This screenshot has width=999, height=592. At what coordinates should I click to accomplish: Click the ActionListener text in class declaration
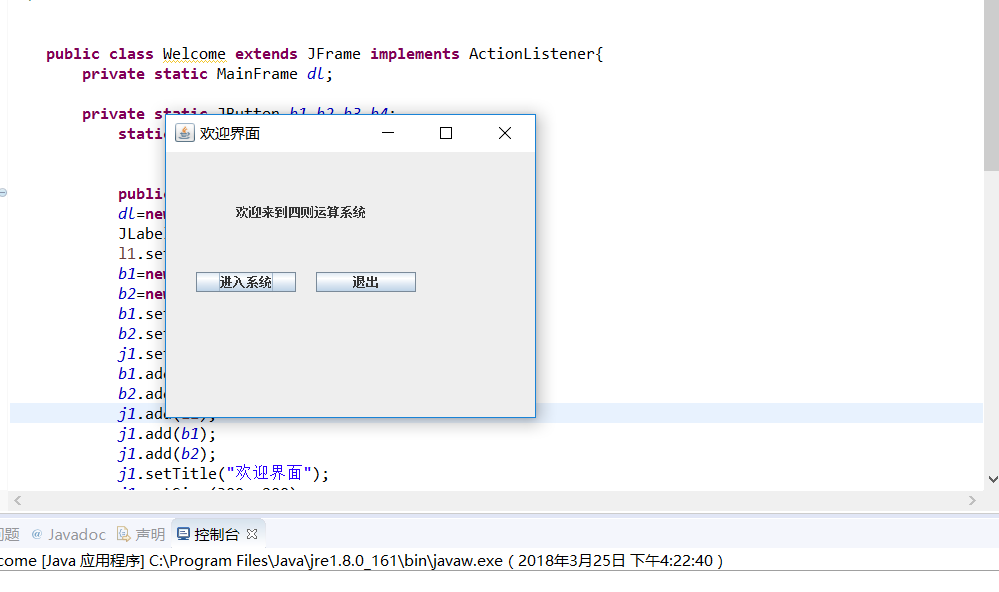[532, 54]
